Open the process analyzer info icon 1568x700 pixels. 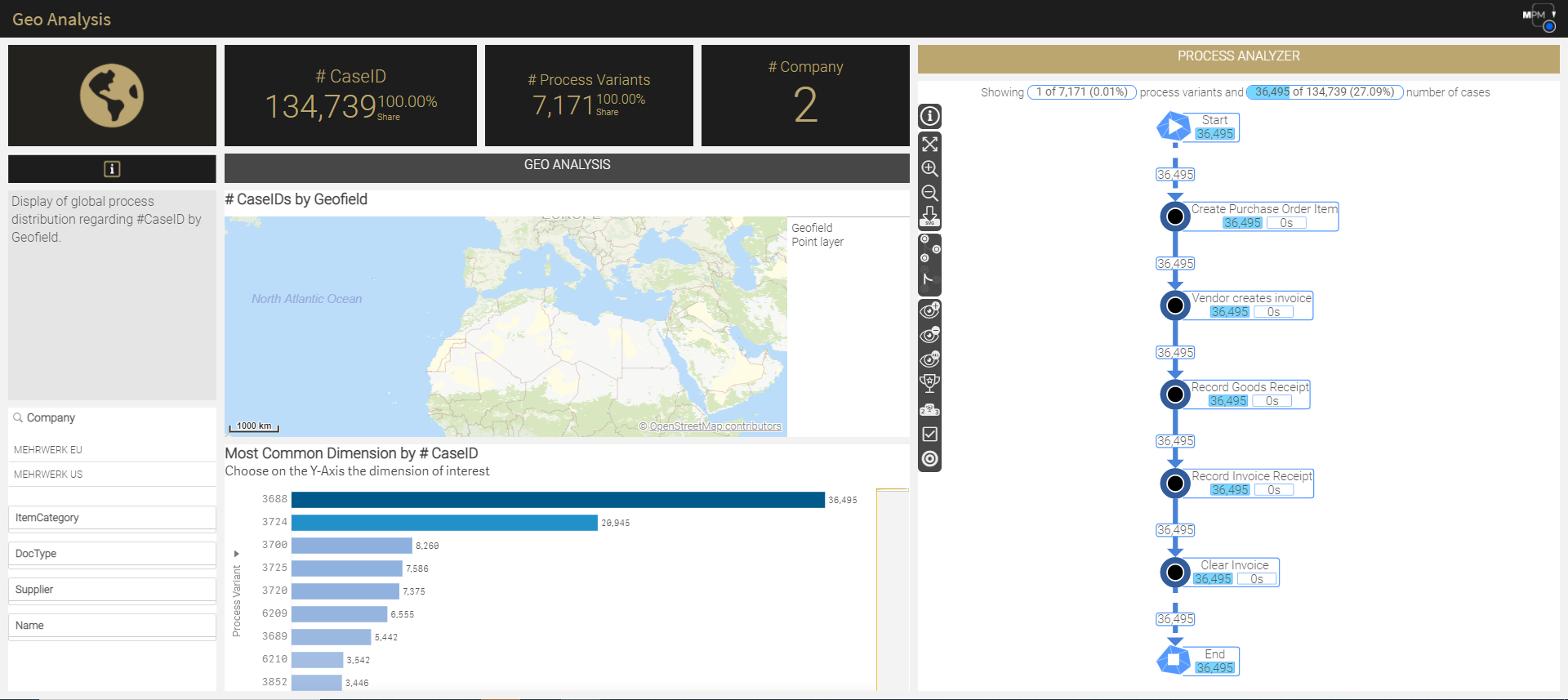929,116
